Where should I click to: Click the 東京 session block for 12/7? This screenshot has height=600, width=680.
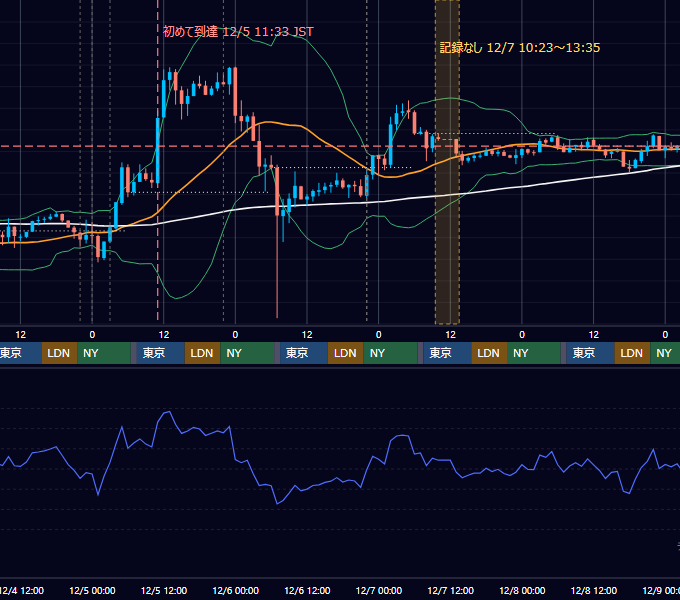tap(447, 353)
